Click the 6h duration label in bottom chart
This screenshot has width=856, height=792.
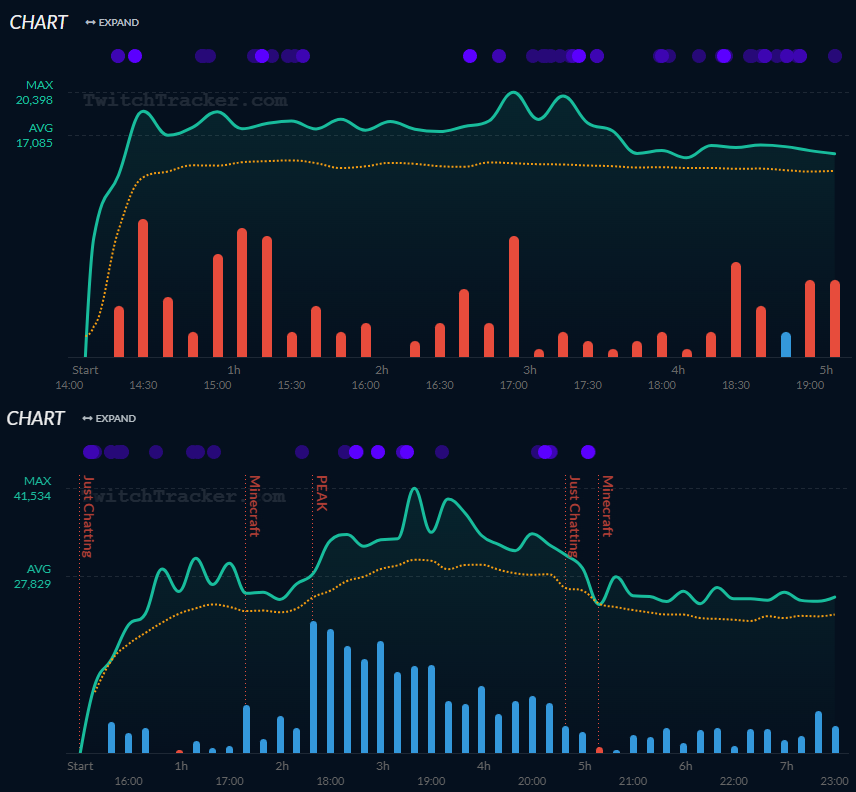point(686,766)
